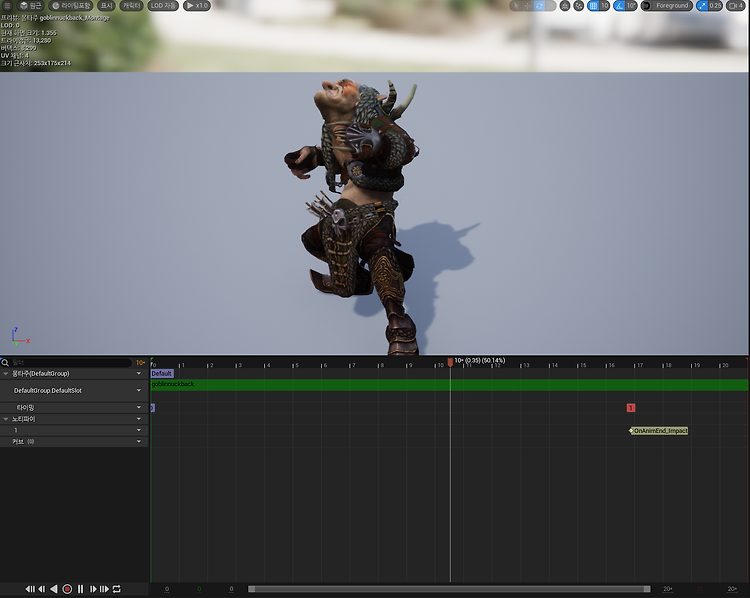This screenshot has width=750, height=598.
Task: Select the 타이밍 timing track row
Action: pos(74,408)
